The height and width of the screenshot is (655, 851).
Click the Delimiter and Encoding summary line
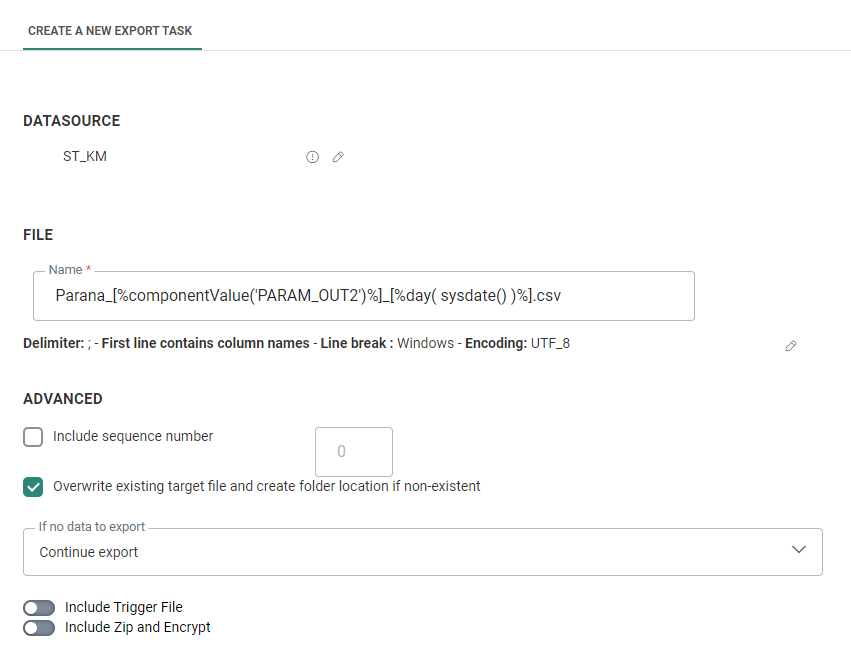pyautogui.click(x=296, y=343)
